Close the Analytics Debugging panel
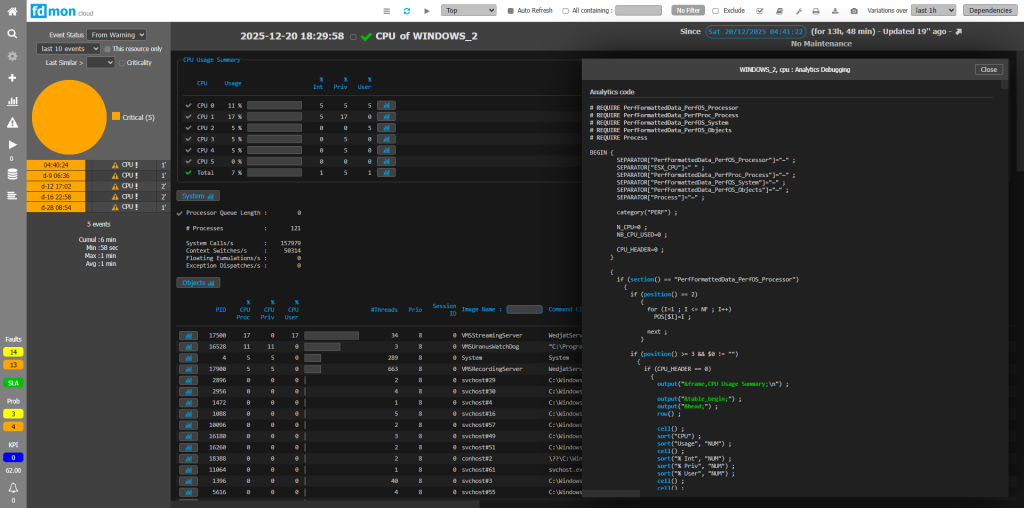1024x508 pixels. click(988, 69)
